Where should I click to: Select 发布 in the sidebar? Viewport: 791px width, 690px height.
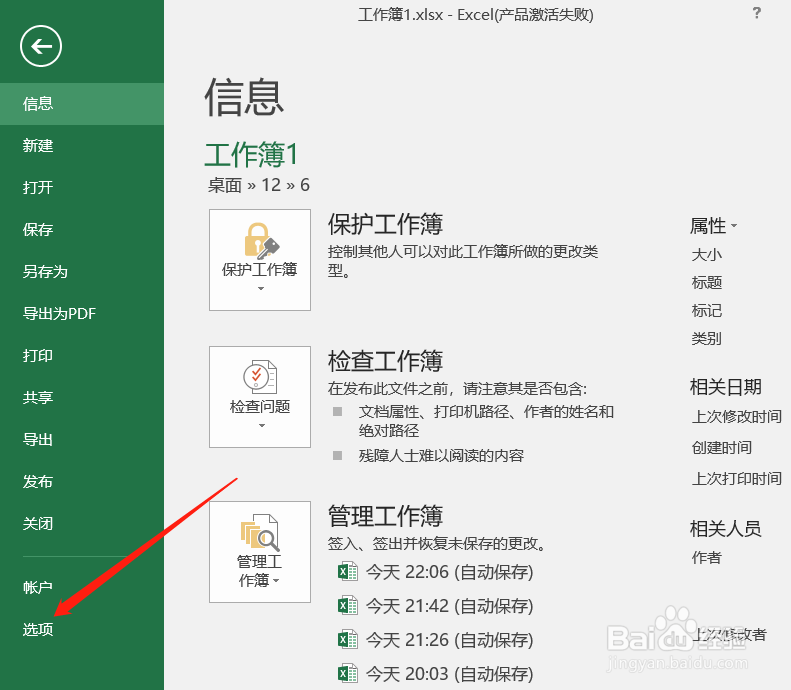[82, 482]
